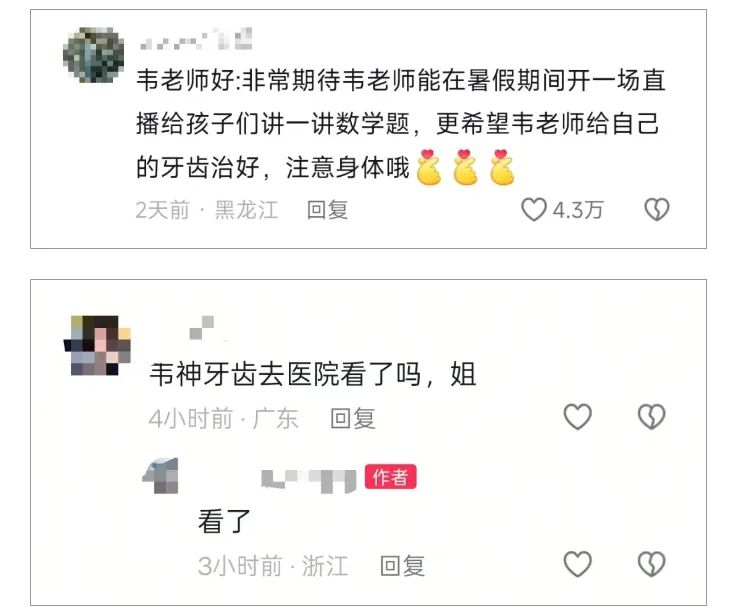The image size is (748, 614).
Task: Click the red 作者 badge
Action: (x=391, y=477)
